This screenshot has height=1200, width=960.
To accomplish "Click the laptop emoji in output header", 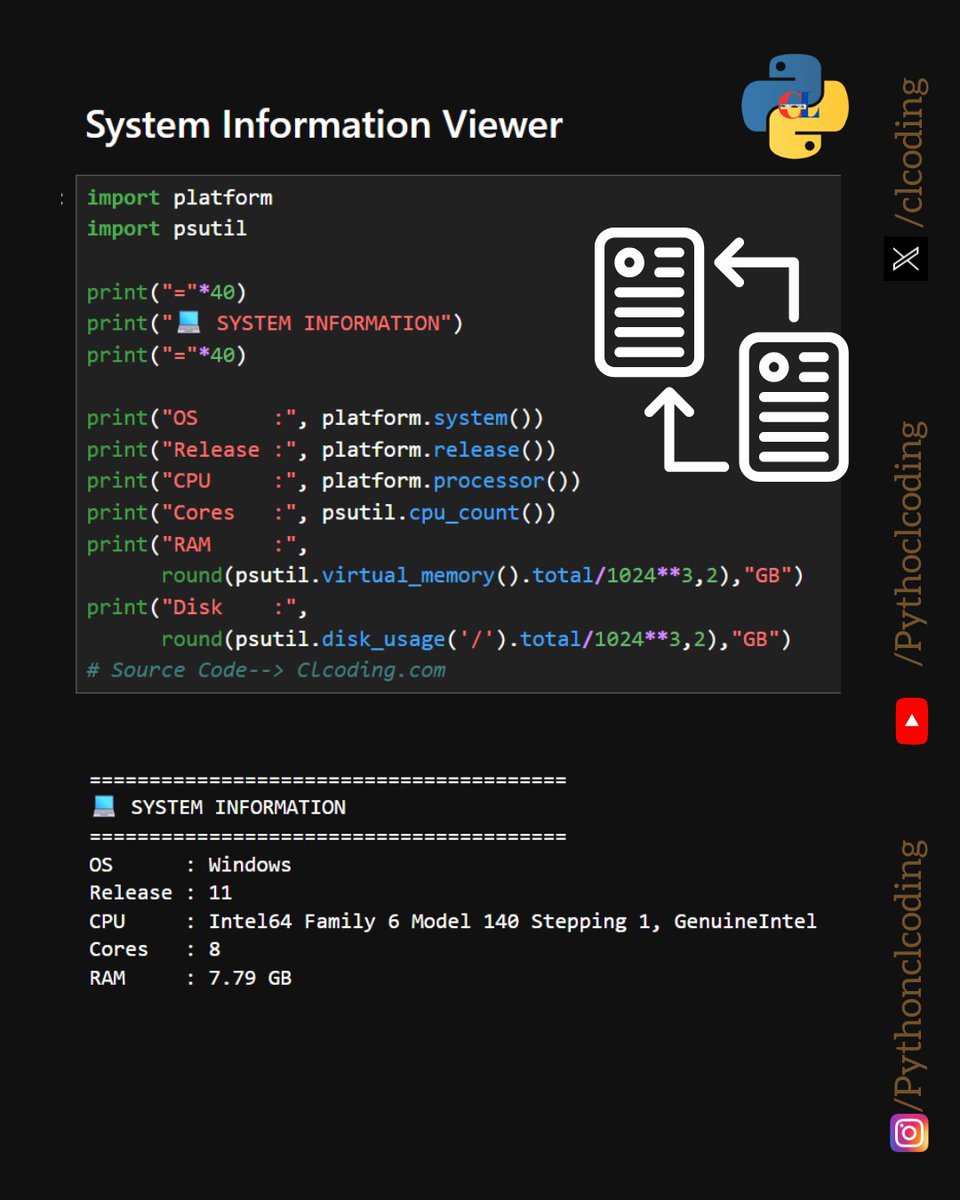I will pyautogui.click(x=103, y=806).
